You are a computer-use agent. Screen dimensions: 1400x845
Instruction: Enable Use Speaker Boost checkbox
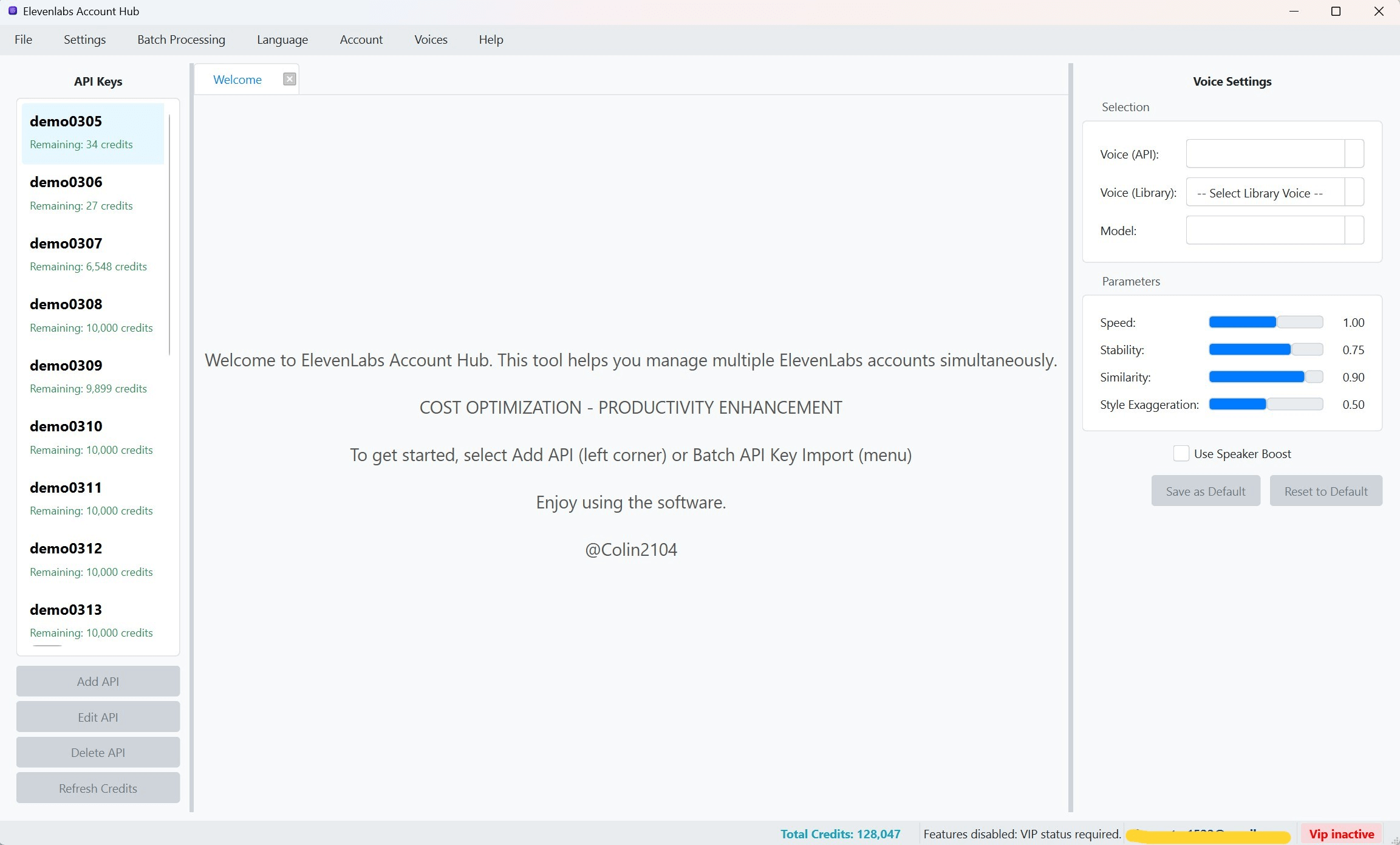pyautogui.click(x=1181, y=454)
